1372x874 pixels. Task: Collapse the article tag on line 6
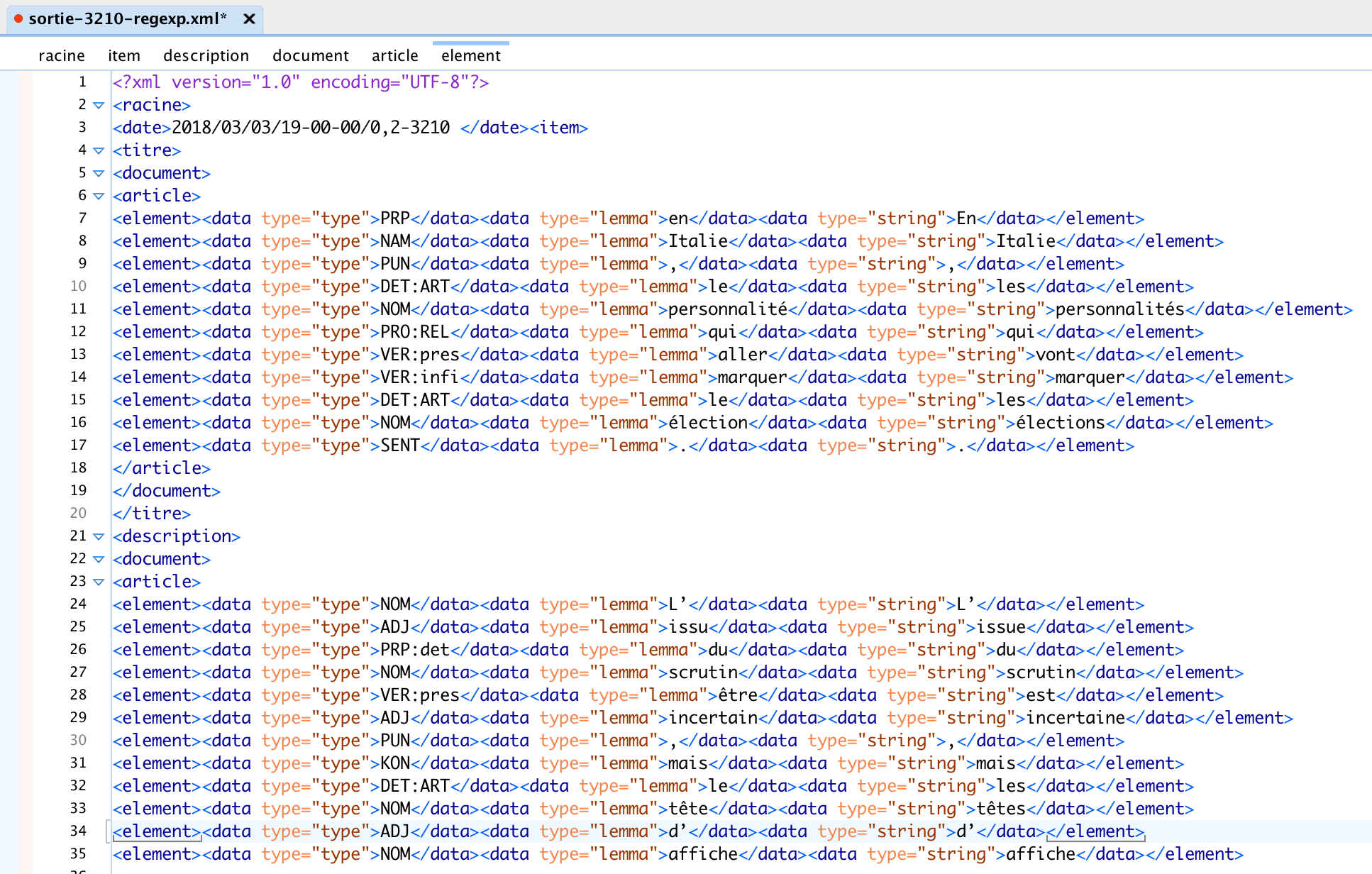(x=99, y=197)
